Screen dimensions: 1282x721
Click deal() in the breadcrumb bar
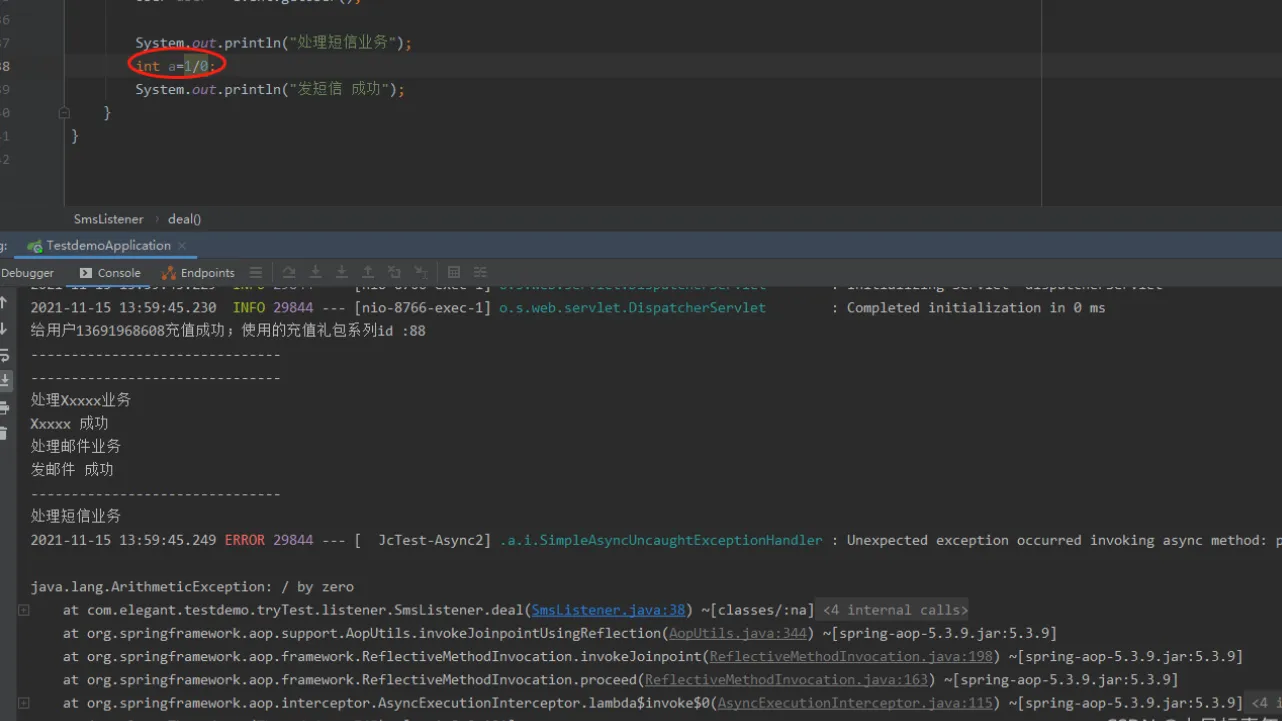[x=184, y=219]
